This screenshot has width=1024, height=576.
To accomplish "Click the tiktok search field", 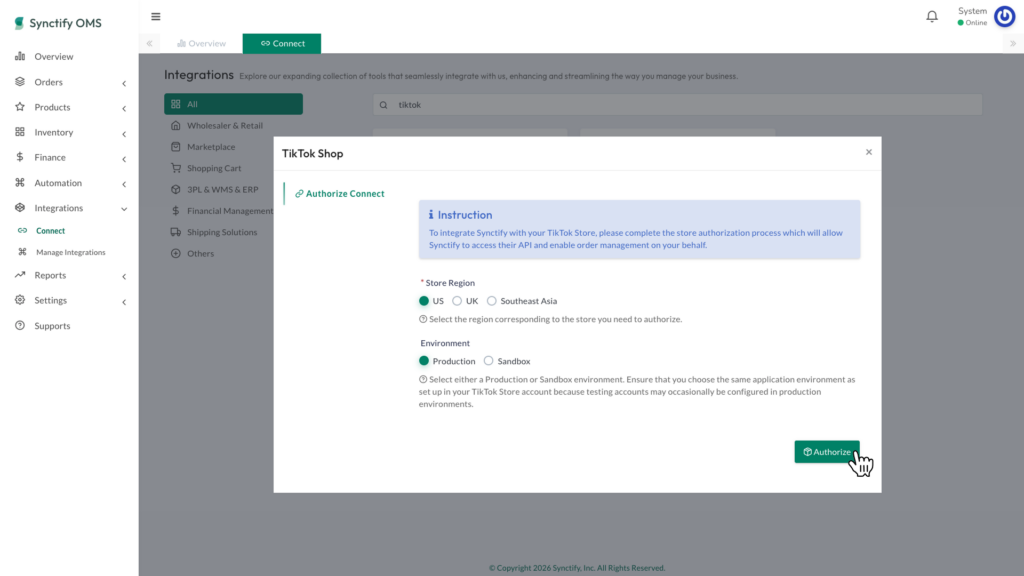I will pos(677,104).
